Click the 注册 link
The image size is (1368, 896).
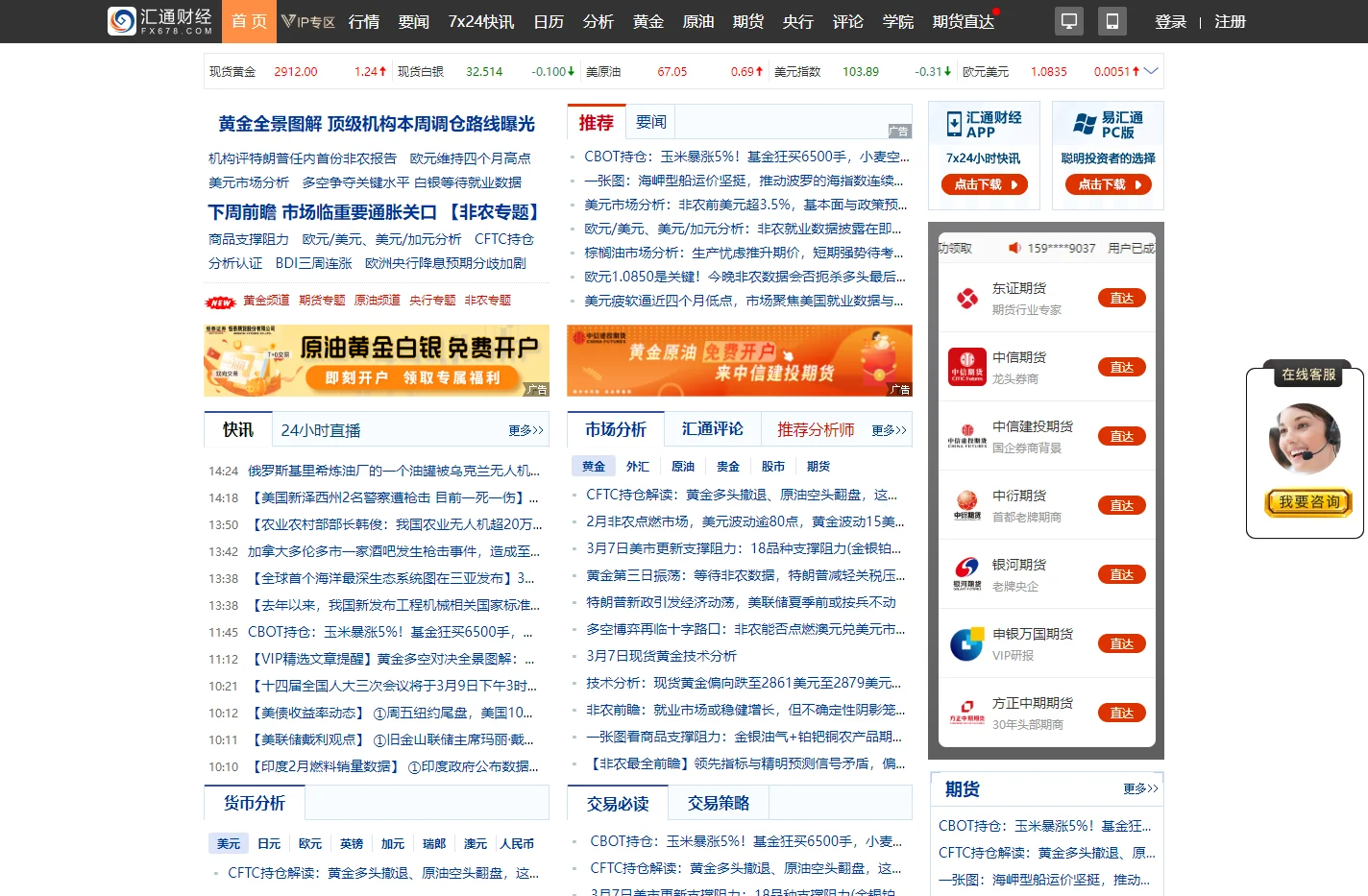click(1230, 21)
